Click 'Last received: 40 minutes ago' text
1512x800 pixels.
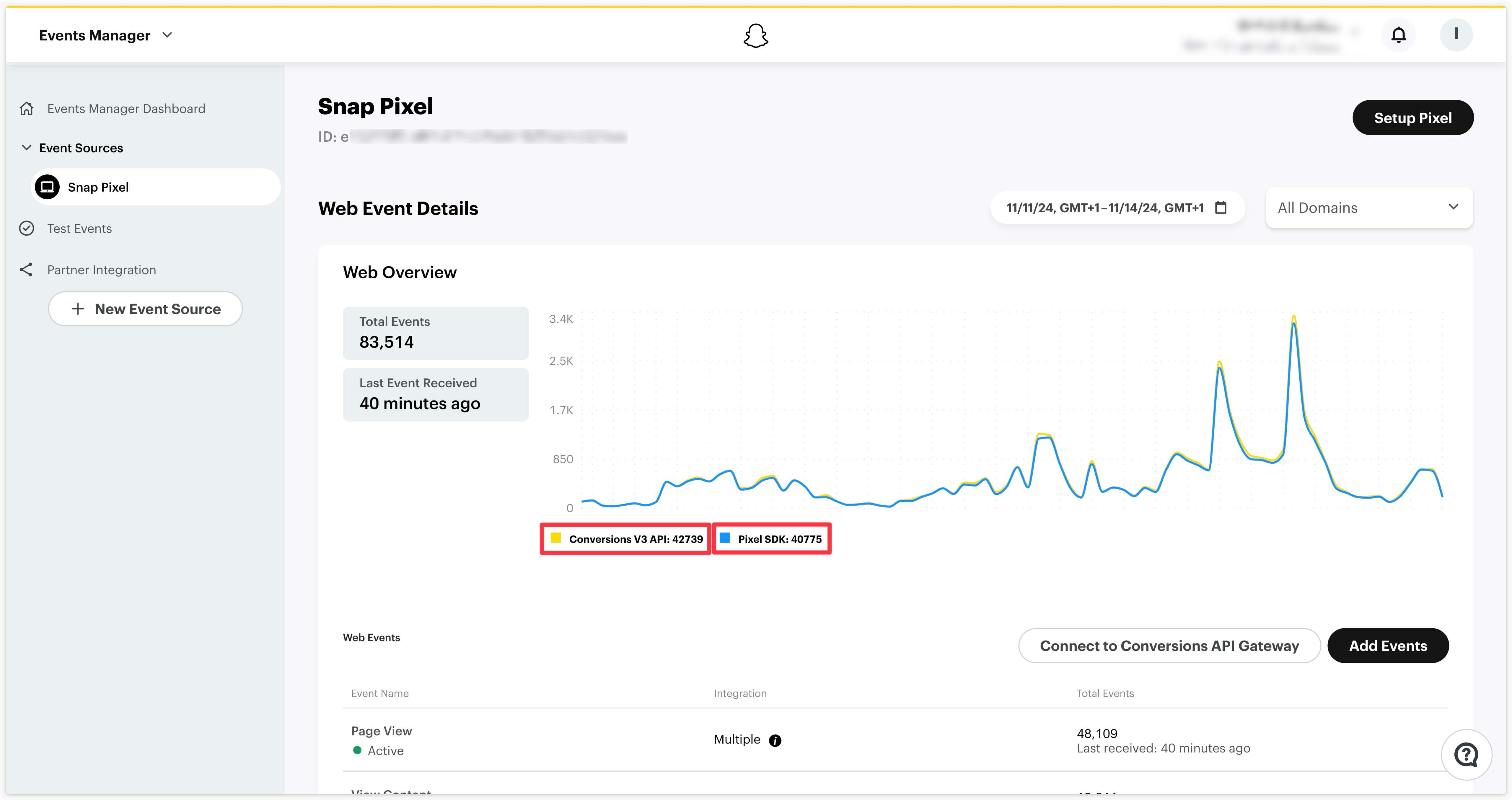click(1163, 748)
